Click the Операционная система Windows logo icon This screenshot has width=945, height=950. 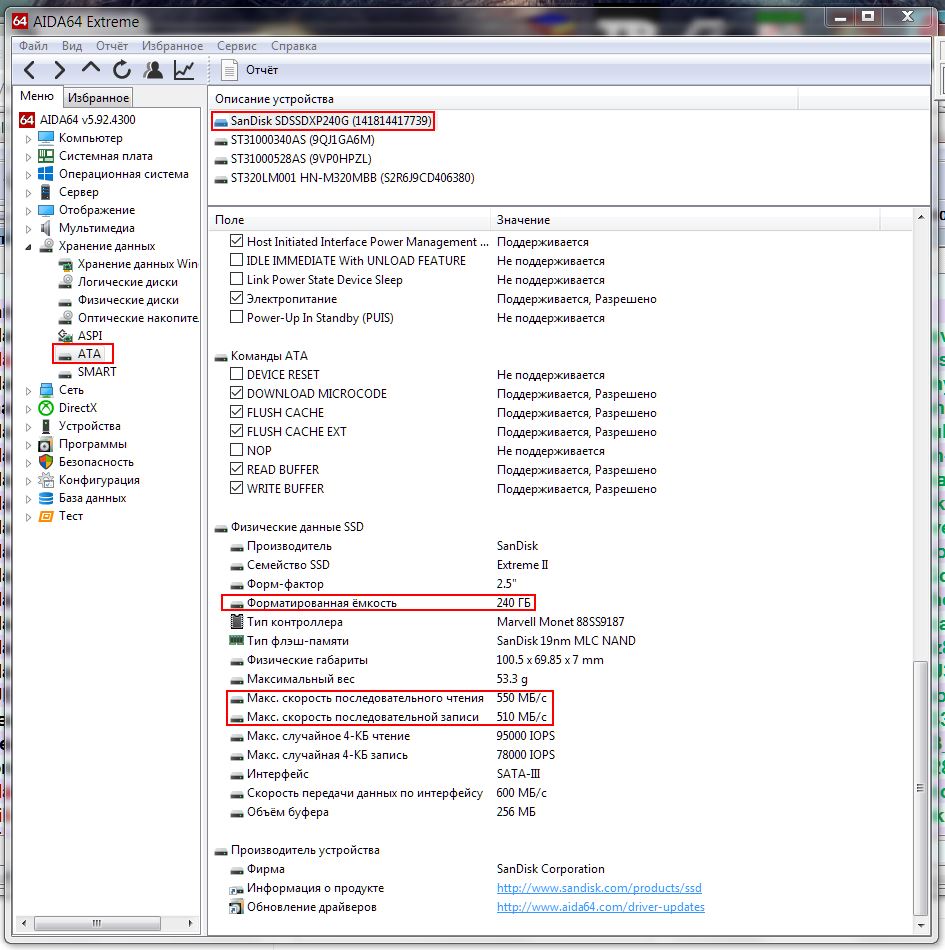45,174
